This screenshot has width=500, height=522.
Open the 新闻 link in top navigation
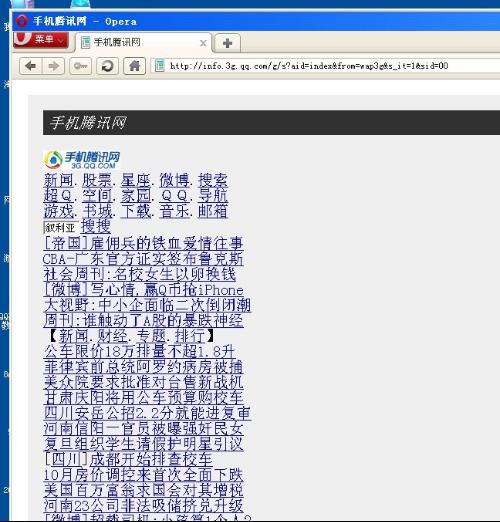58,181
